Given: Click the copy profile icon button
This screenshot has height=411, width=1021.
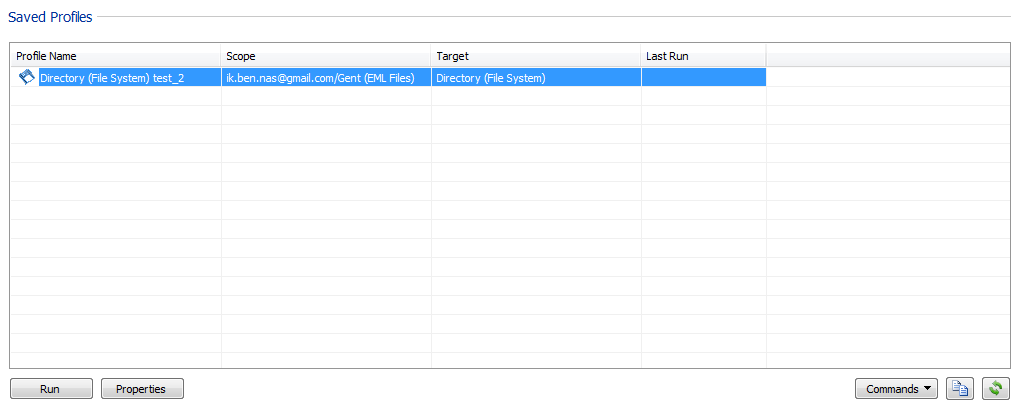Looking at the screenshot, I should point(959,389).
